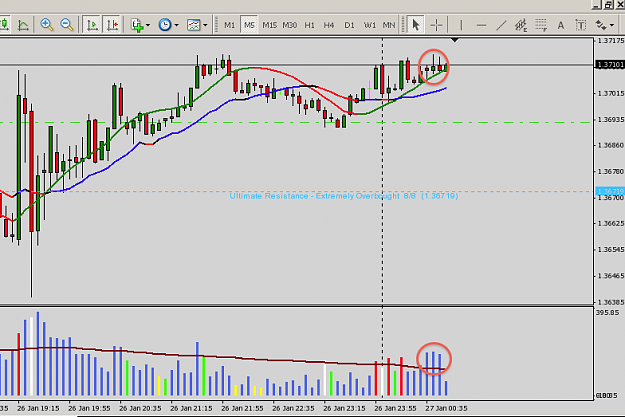625x417 pixels.
Task: Open the indicators list icon
Action: [137, 25]
